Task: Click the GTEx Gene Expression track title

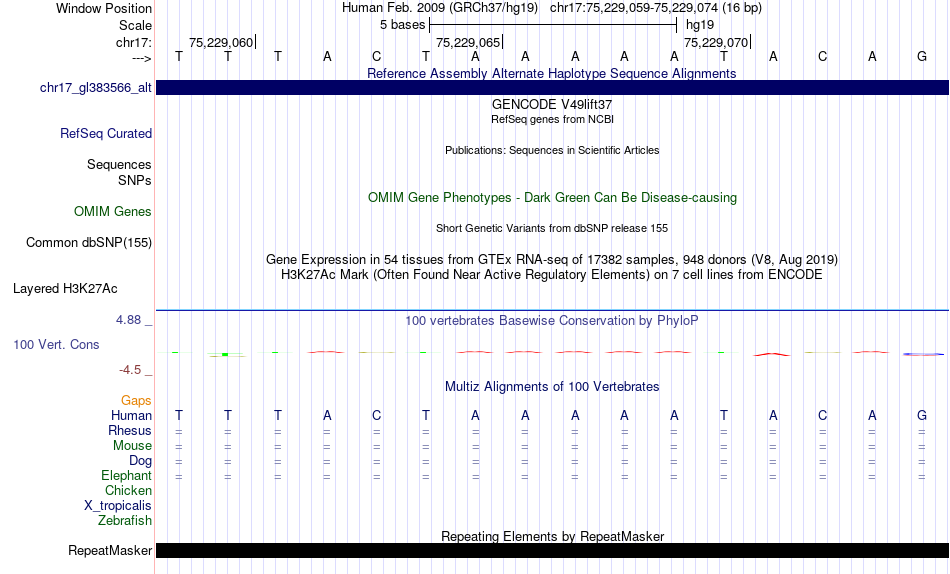Action: point(552,259)
